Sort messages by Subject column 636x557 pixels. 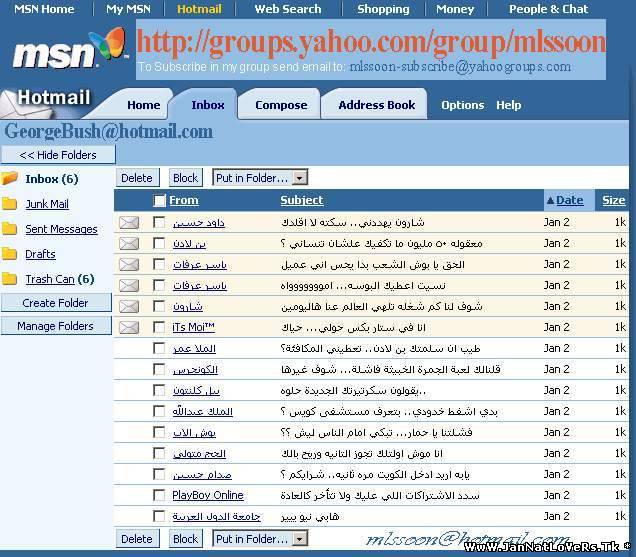click(x=302, y=200)
